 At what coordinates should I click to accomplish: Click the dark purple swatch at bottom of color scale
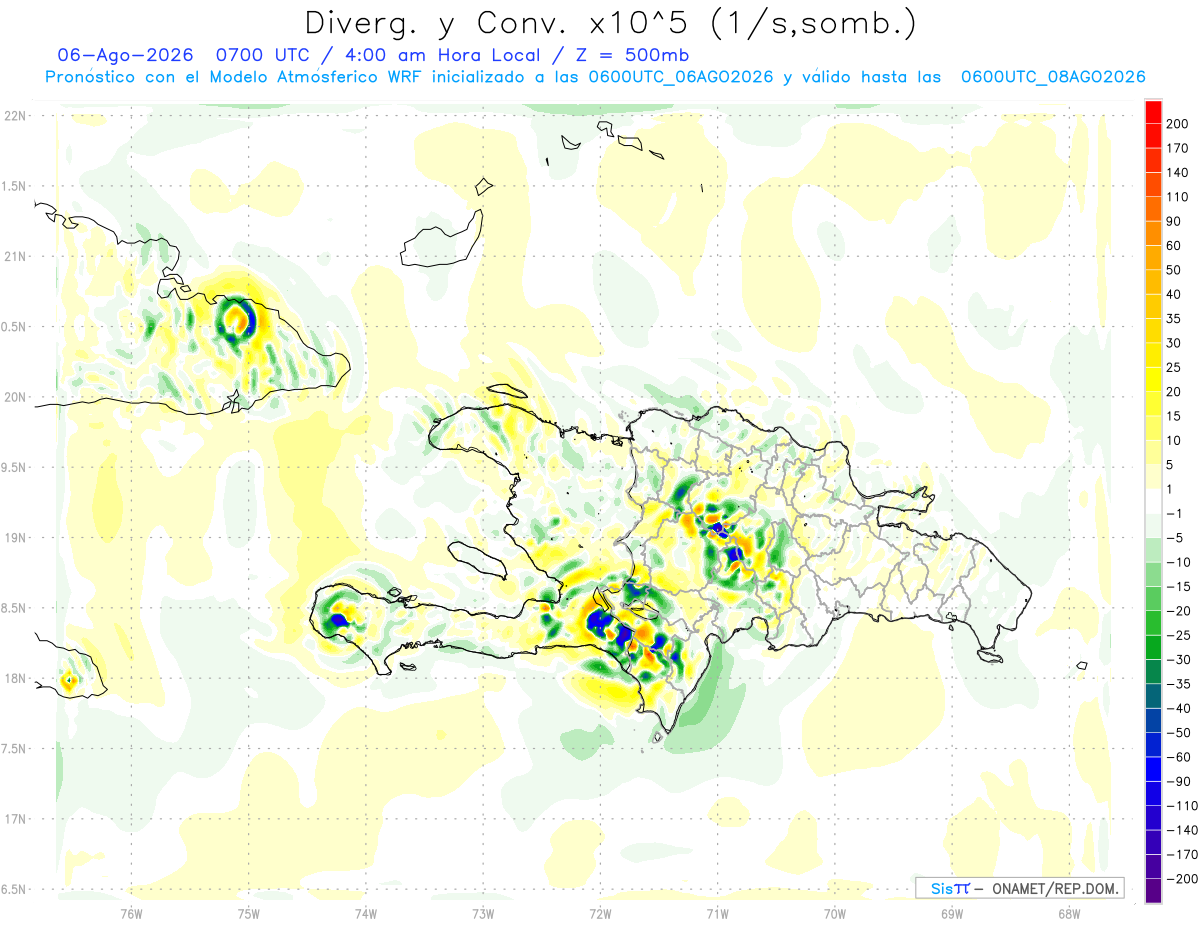[x=1153, y=891]
